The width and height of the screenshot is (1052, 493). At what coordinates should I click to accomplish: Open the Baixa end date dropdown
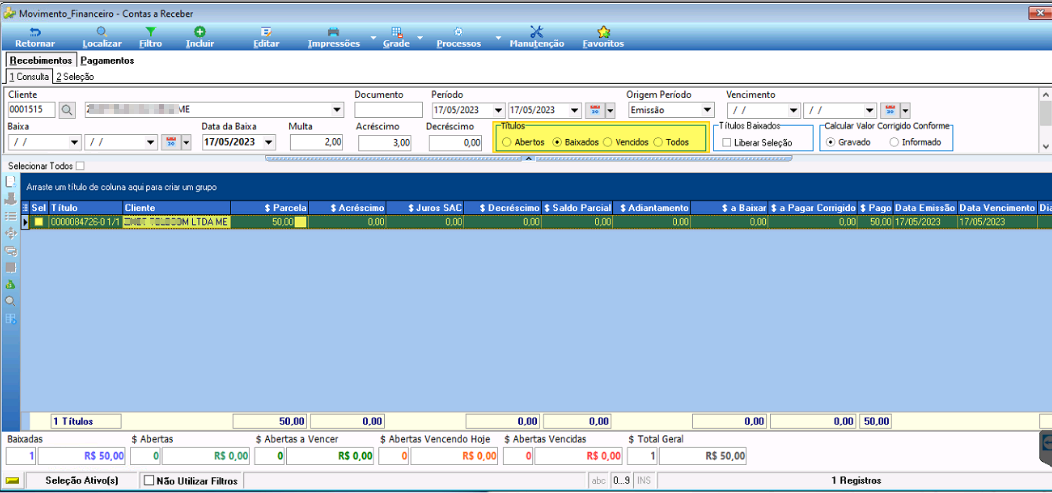tap(151, 142)
